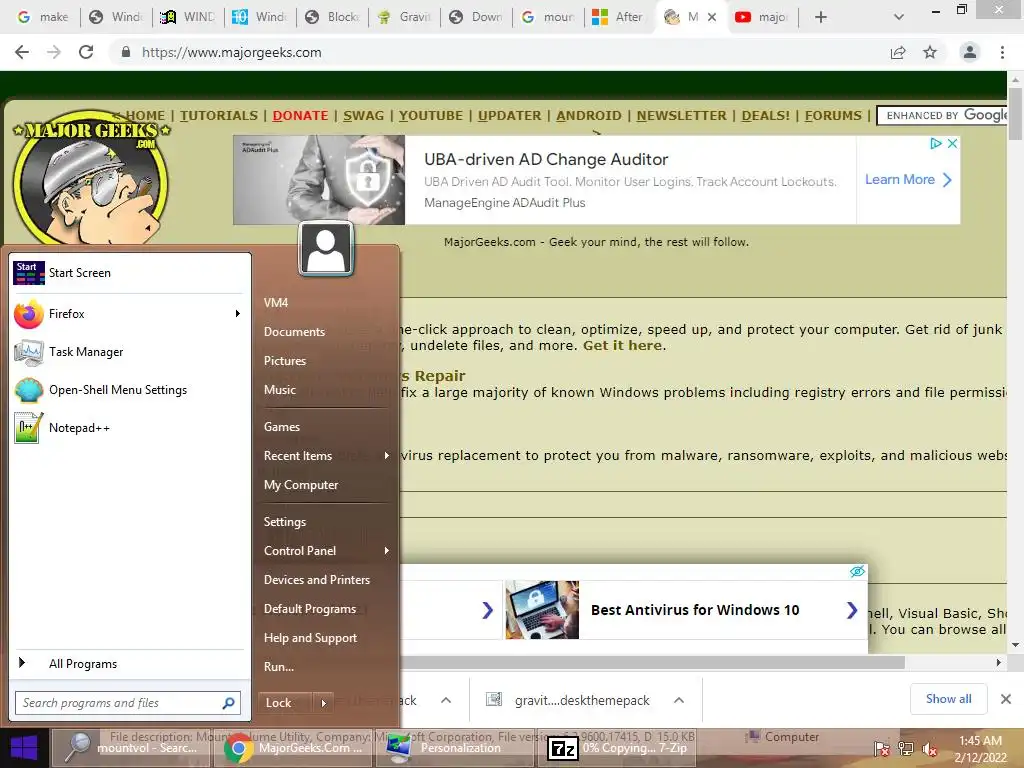Open Task Manager from the start menu
The height and width of the screenshot is (768, 1024).
(x=129, y=352)
